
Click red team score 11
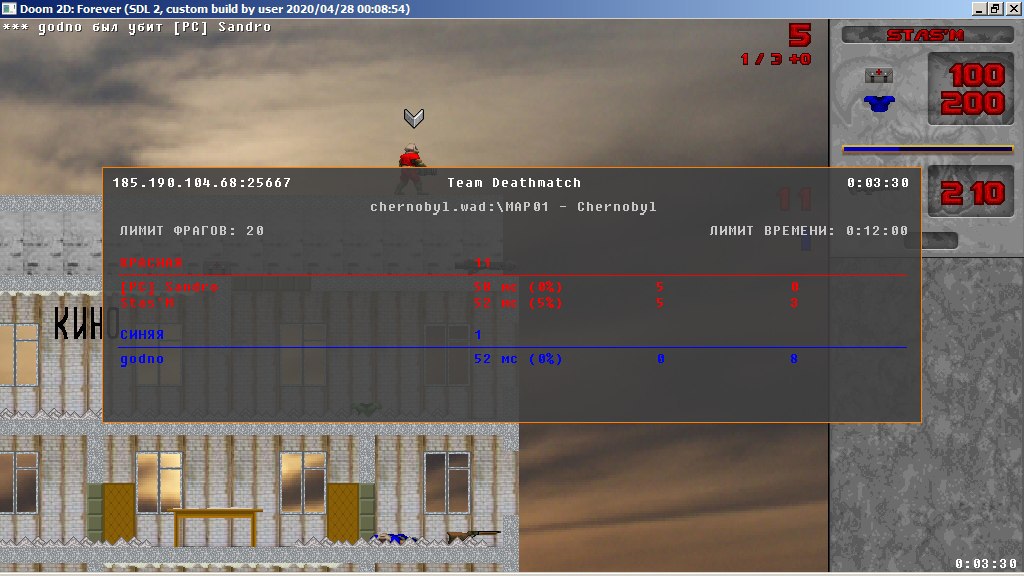483,263
